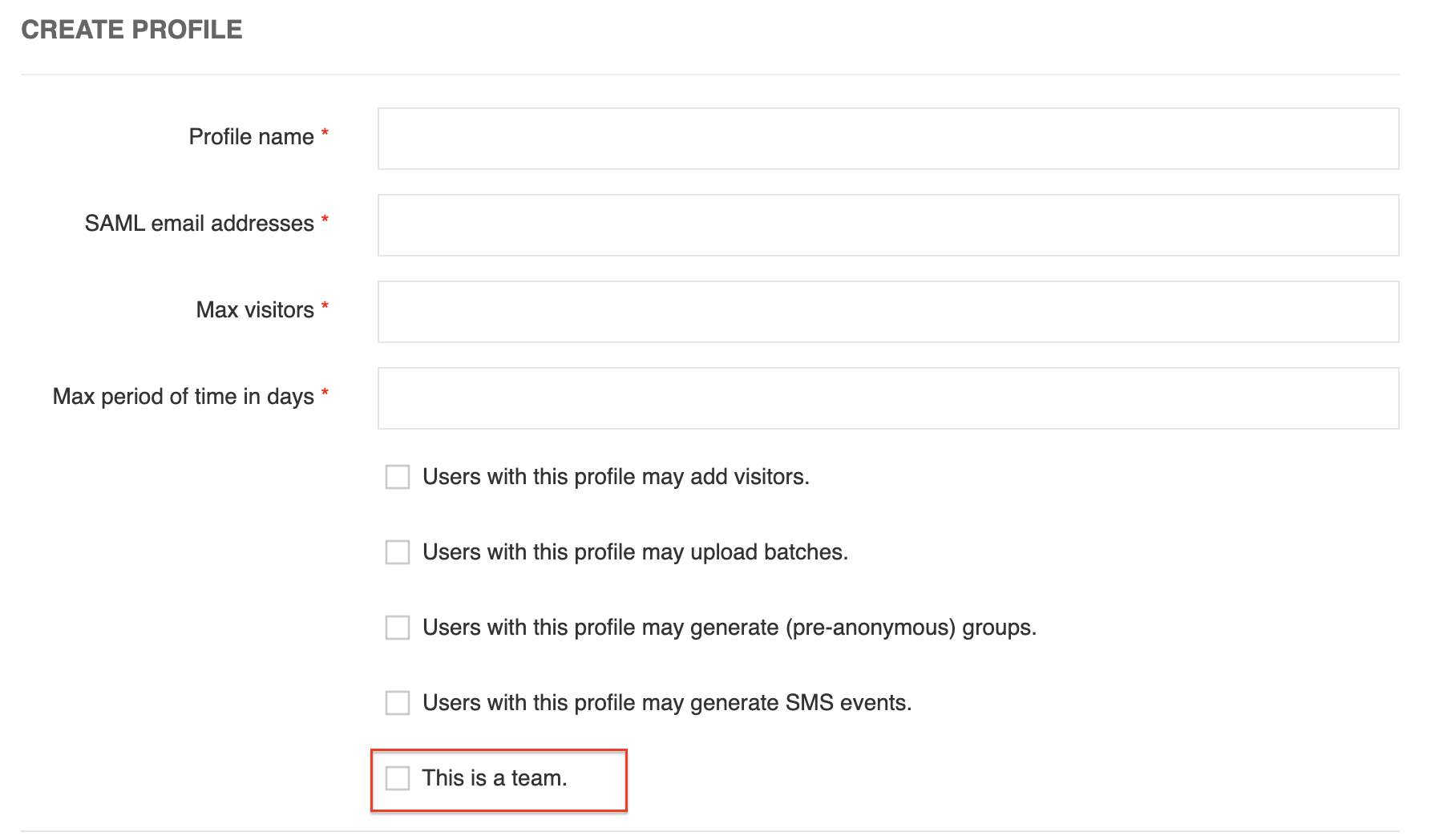
Task: Click the 'may upload batches' label text
Action: [x=635, y=552]
